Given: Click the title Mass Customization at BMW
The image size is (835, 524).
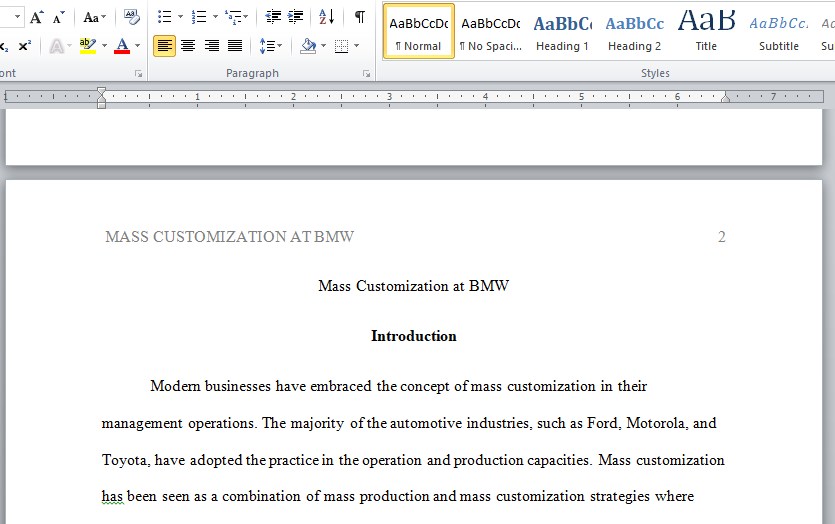Looking at the screenshot, I should (414, 286).
